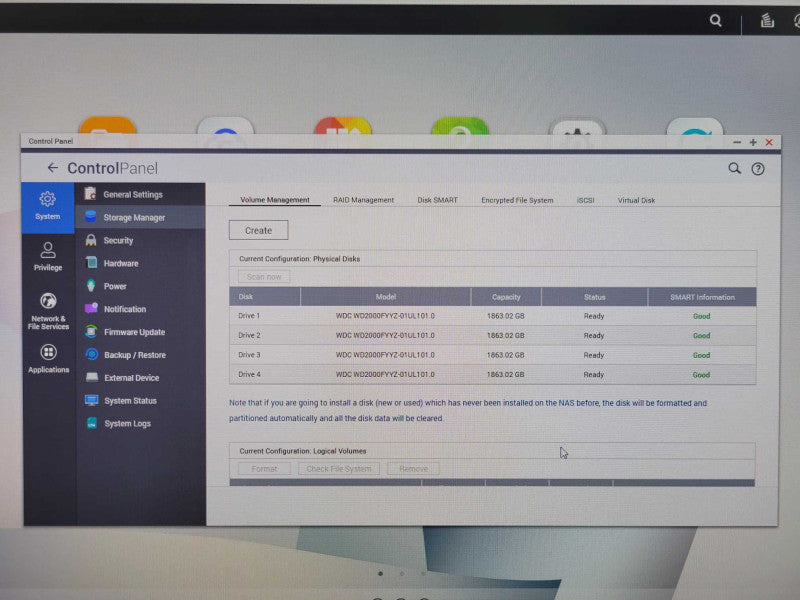This screenshot has height=600, width=800.
Task: Open the System category in sidebar
Action: point(47,206)
